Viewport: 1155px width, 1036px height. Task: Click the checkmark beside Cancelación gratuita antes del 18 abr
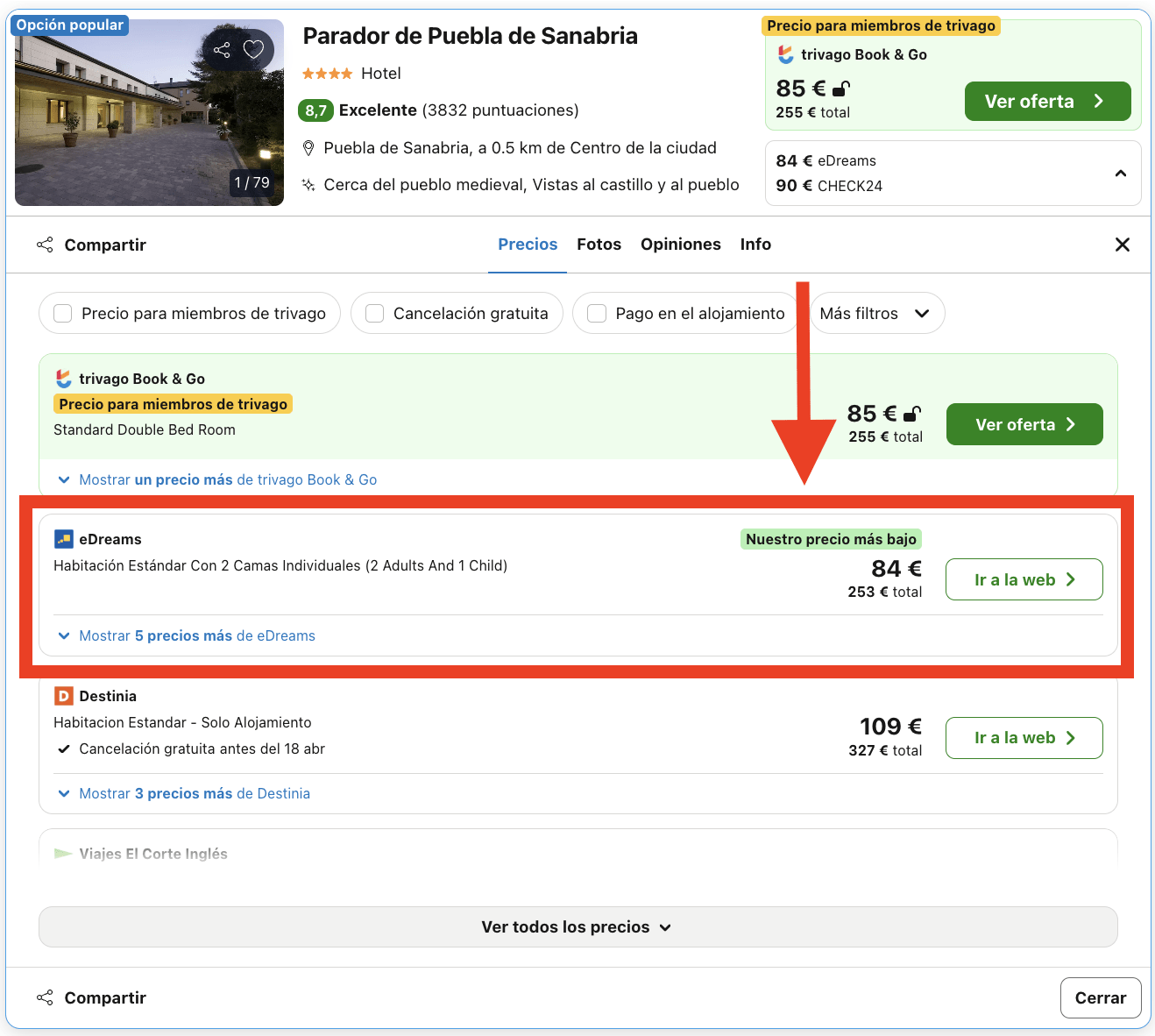coord(63,749)
